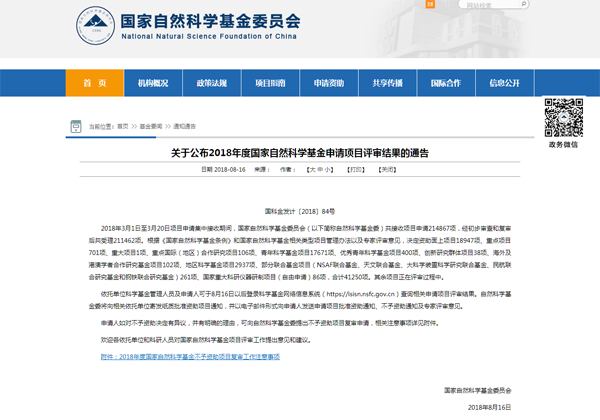This screenshot has height=420, width=600.
Task: Click 首页 in the breadcrumb
Action: click(122, 127)
